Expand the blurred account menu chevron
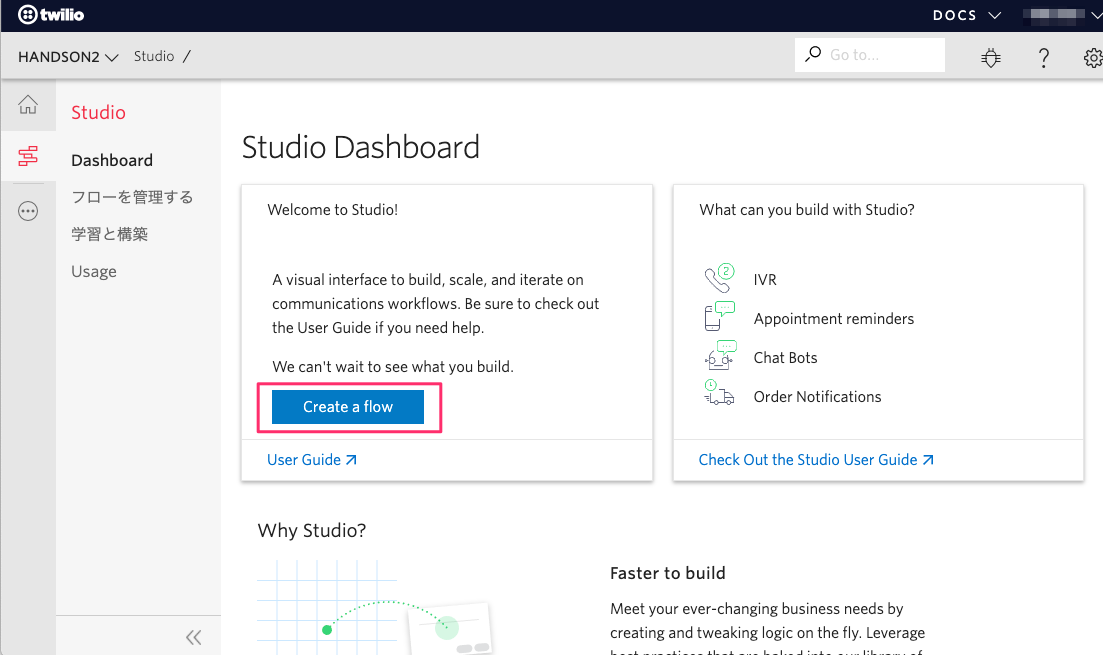Image resolution: width=1103 pixels, height=655 pixels. pos(1095,15)
